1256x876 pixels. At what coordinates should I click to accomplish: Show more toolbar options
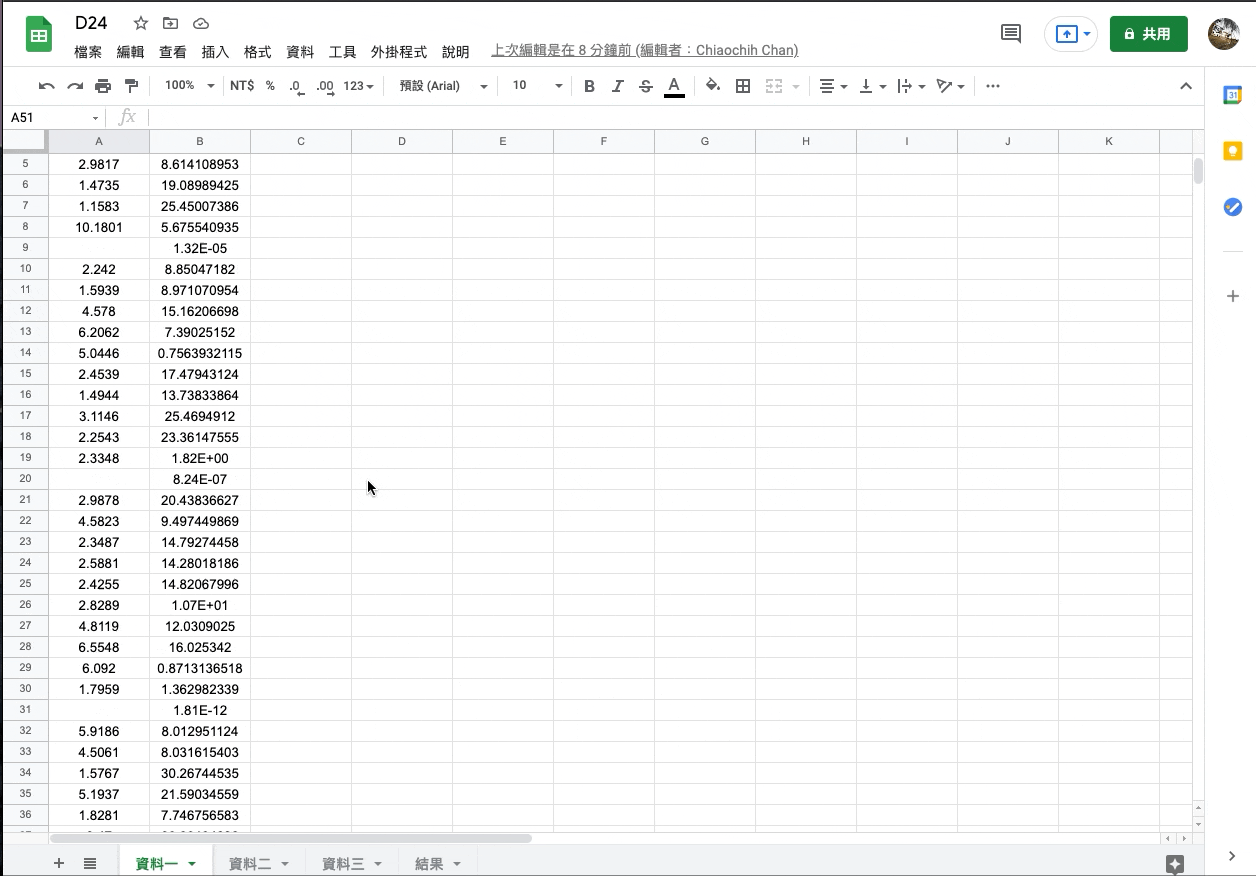[x=993, y=86]
